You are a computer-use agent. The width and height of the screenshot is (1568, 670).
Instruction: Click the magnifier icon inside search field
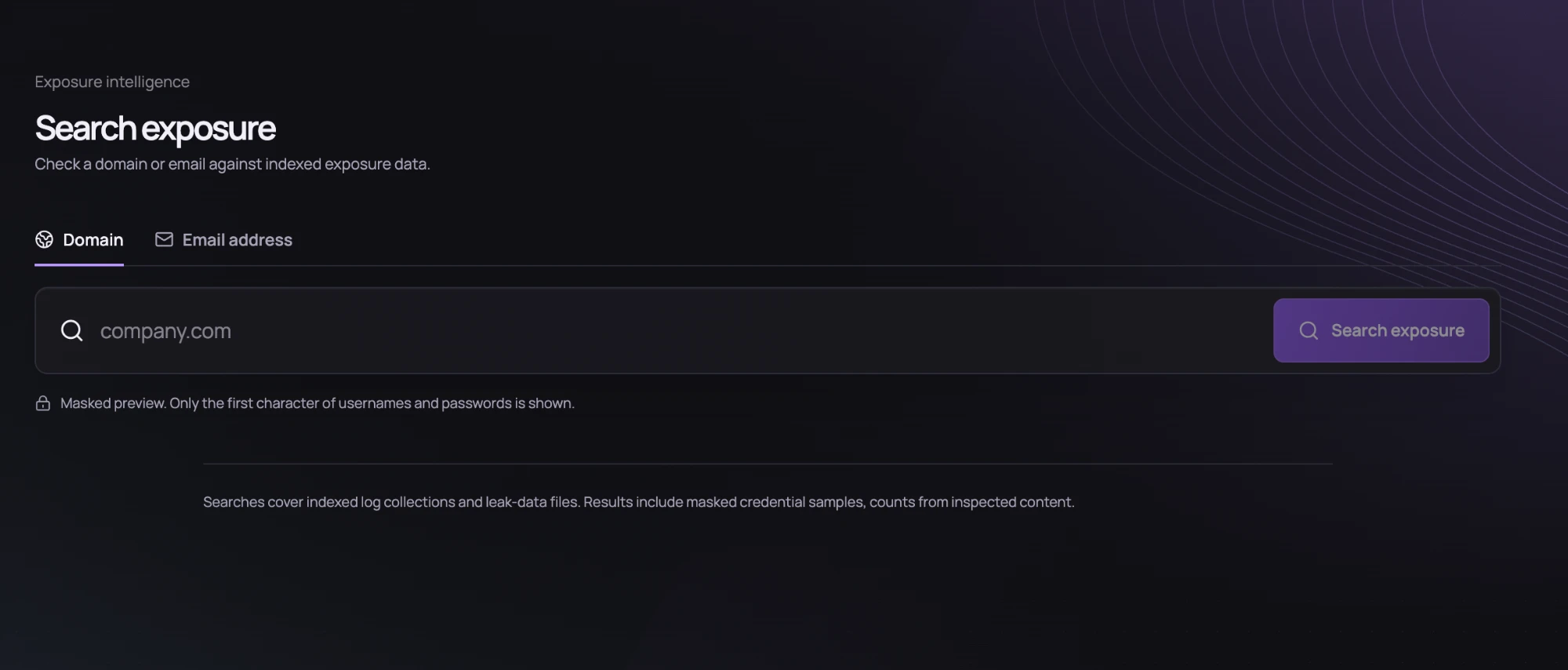point(72,330)
